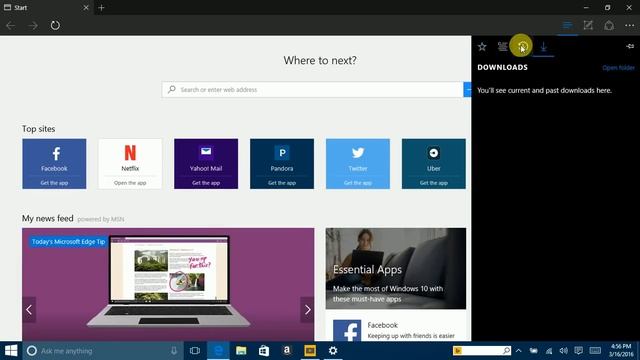Open Today's Microsoft Edge Tip story
Screen dimensions: 640x360
(168, 284)
